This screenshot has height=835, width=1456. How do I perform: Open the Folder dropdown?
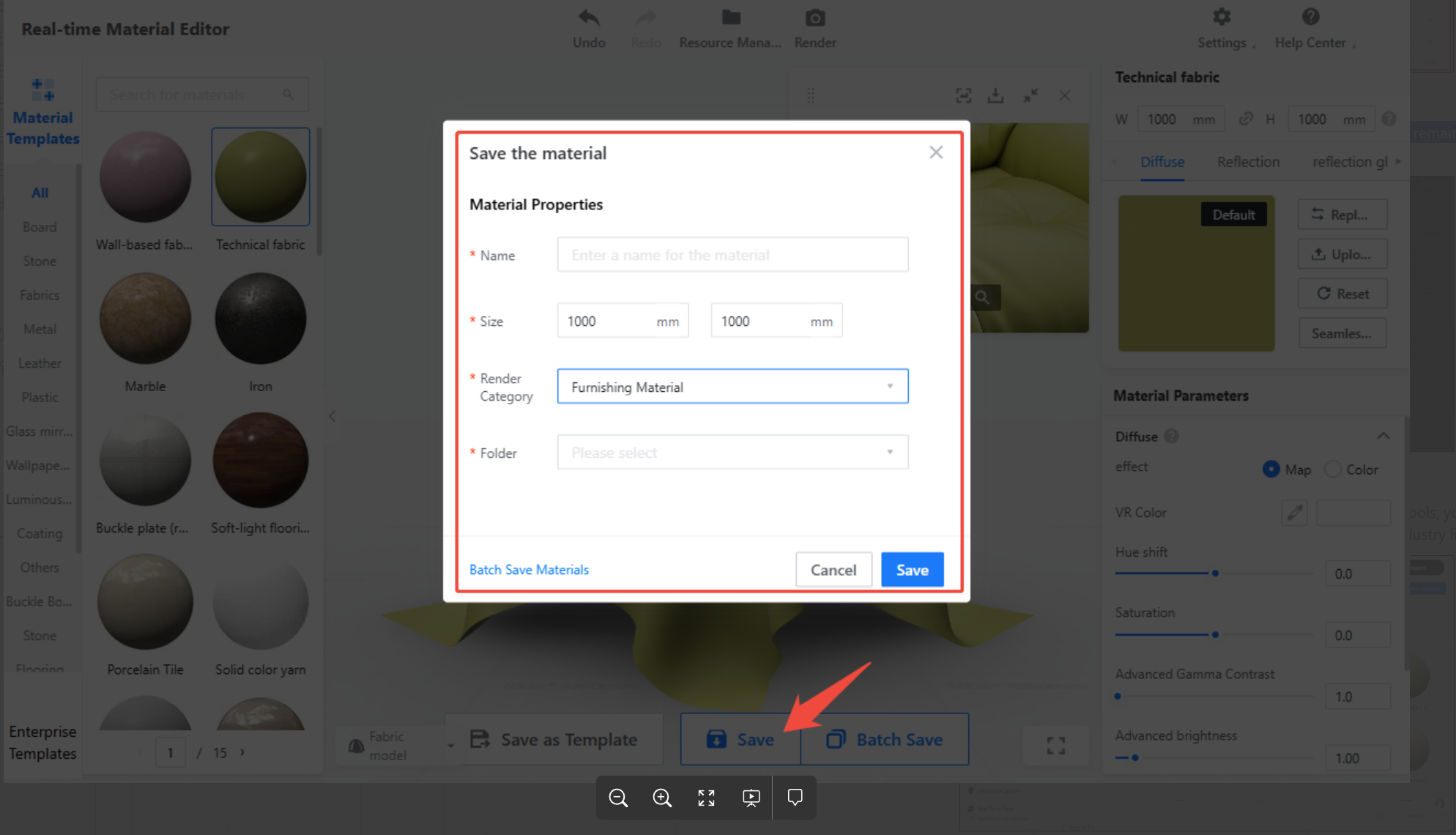point(732,453)
